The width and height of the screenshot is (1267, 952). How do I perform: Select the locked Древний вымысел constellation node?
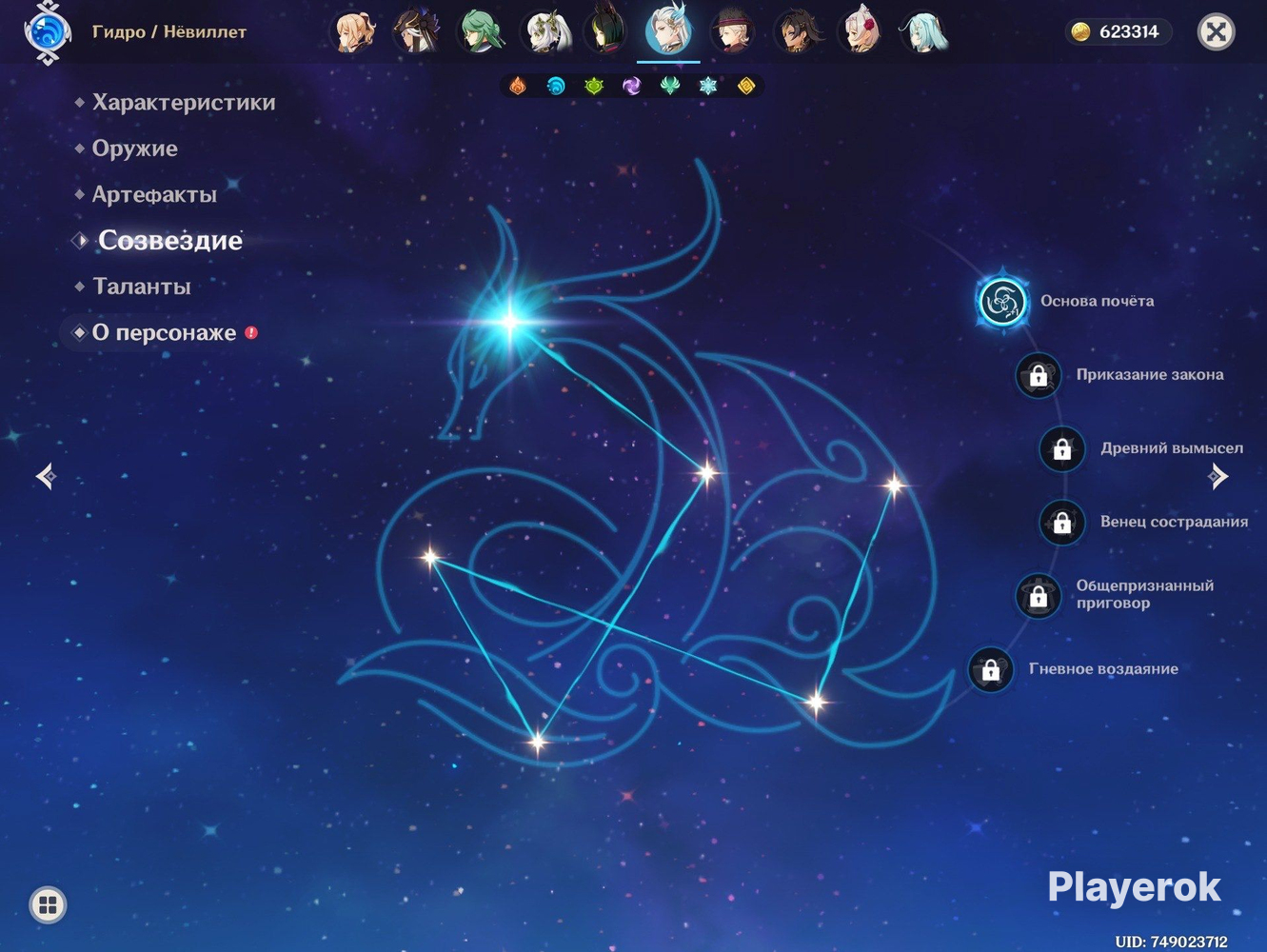[1062, 448]
